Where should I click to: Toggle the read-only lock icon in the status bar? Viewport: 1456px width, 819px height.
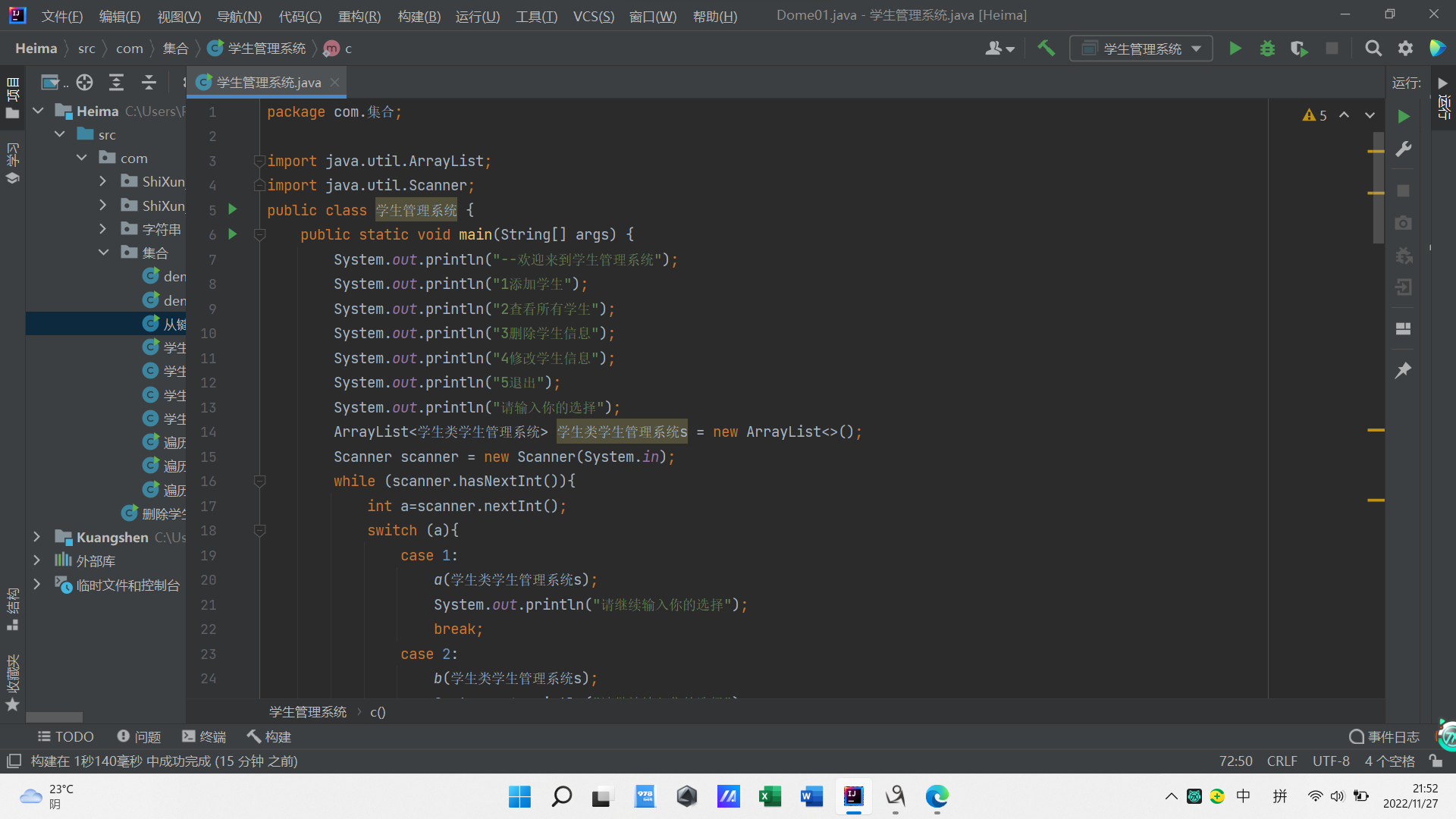pos(1435,761)
